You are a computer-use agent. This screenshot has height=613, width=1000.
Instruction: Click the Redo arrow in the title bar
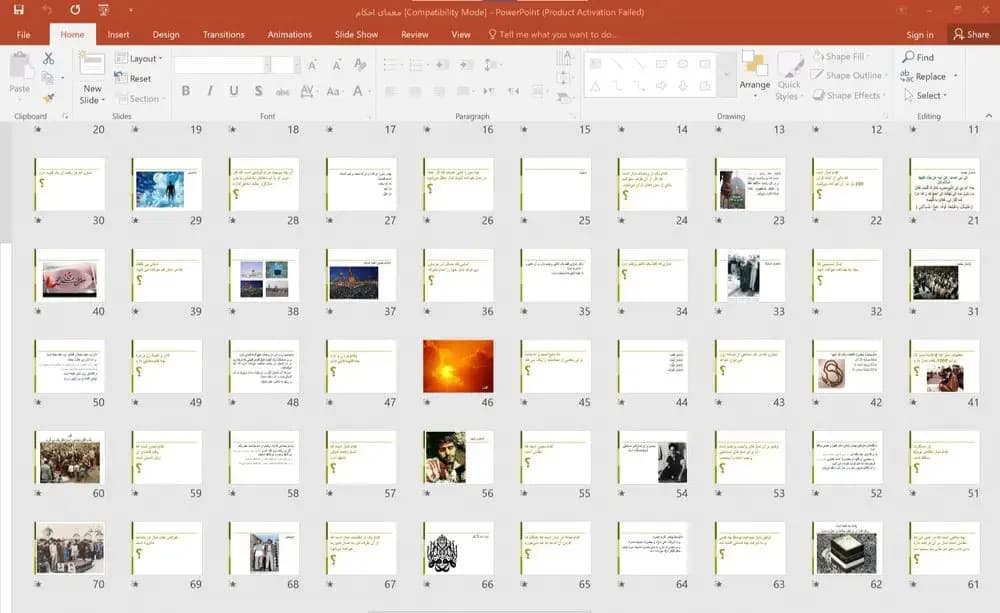tap(75, 10)
